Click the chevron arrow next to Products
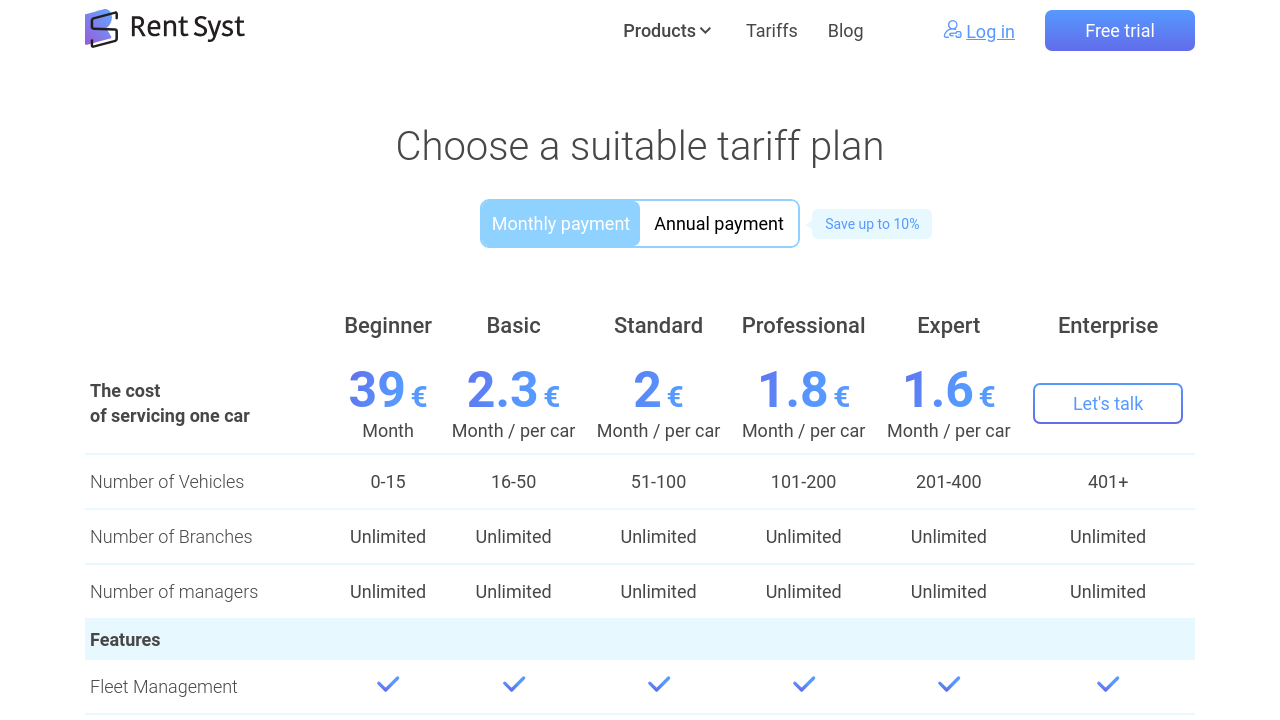This screenshot has height=720, width=1280. pyautogui.click(x=706, y=31)
